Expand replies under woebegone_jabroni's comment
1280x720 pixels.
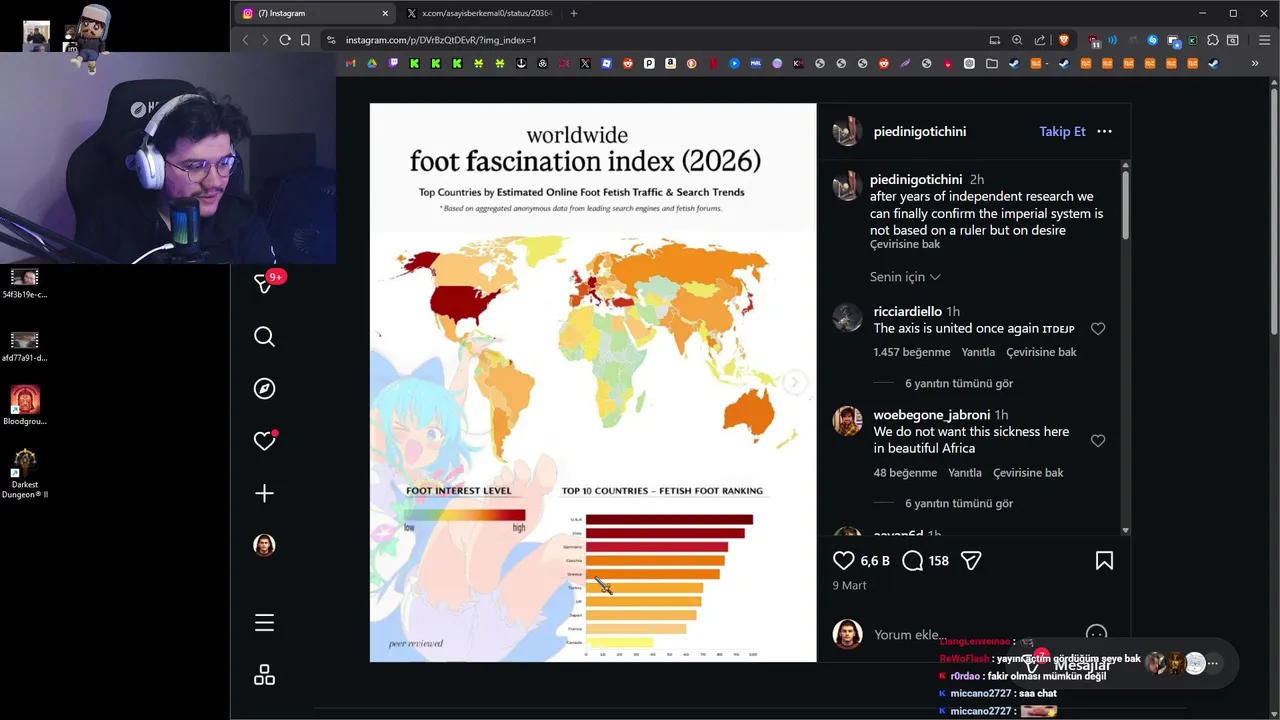(959, 503)
